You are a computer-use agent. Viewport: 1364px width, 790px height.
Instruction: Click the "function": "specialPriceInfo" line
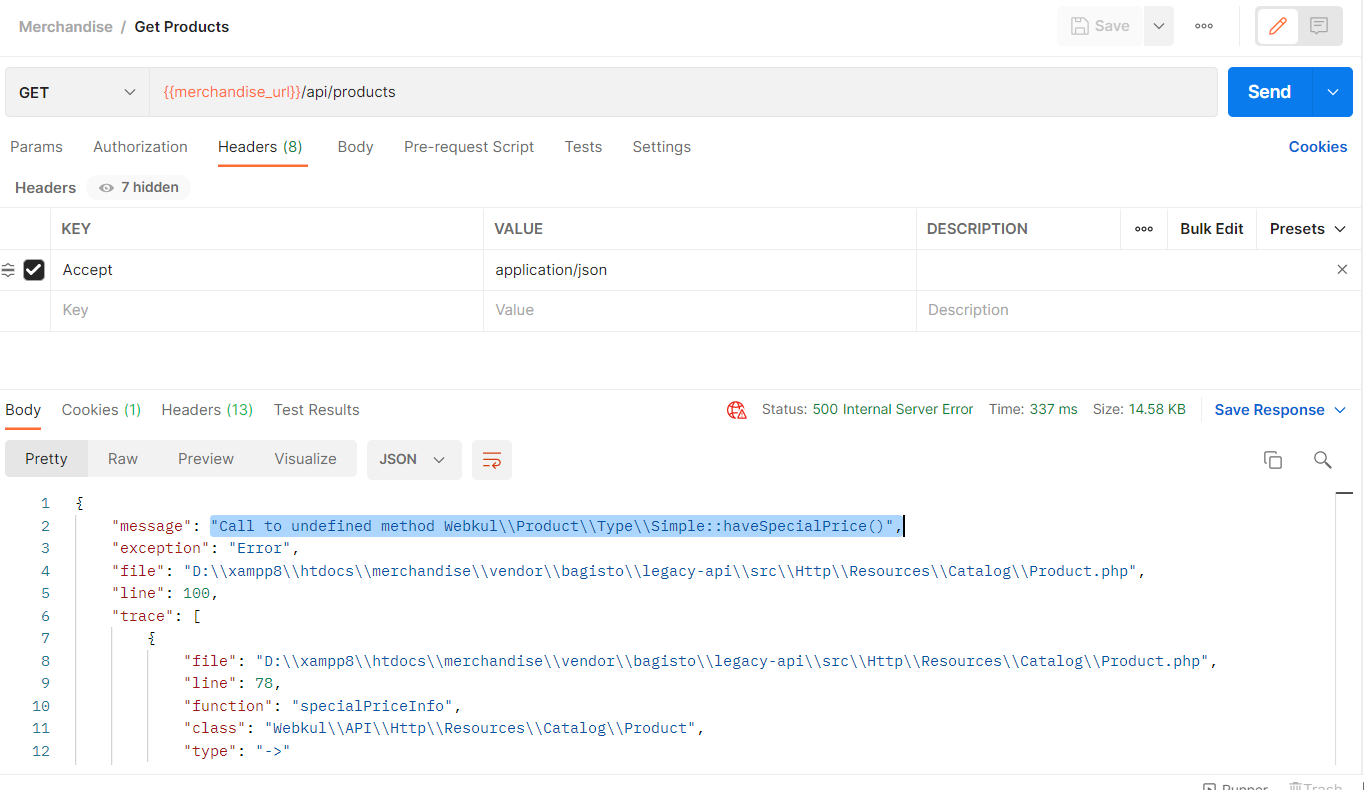[x=322, y=706]
